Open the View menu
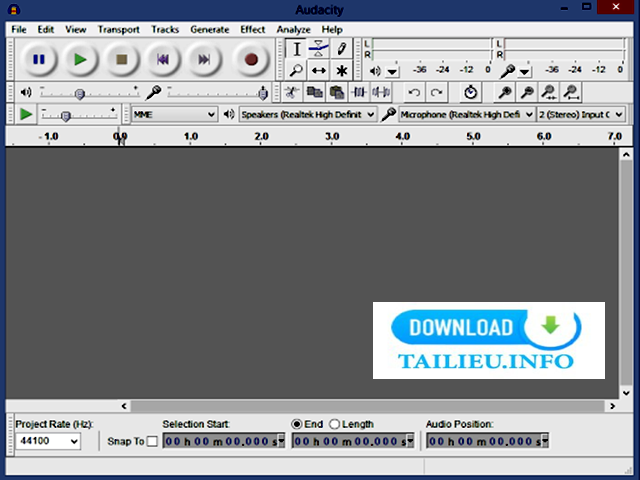This screenshot has width=640, height=480. tap(76, 29)
